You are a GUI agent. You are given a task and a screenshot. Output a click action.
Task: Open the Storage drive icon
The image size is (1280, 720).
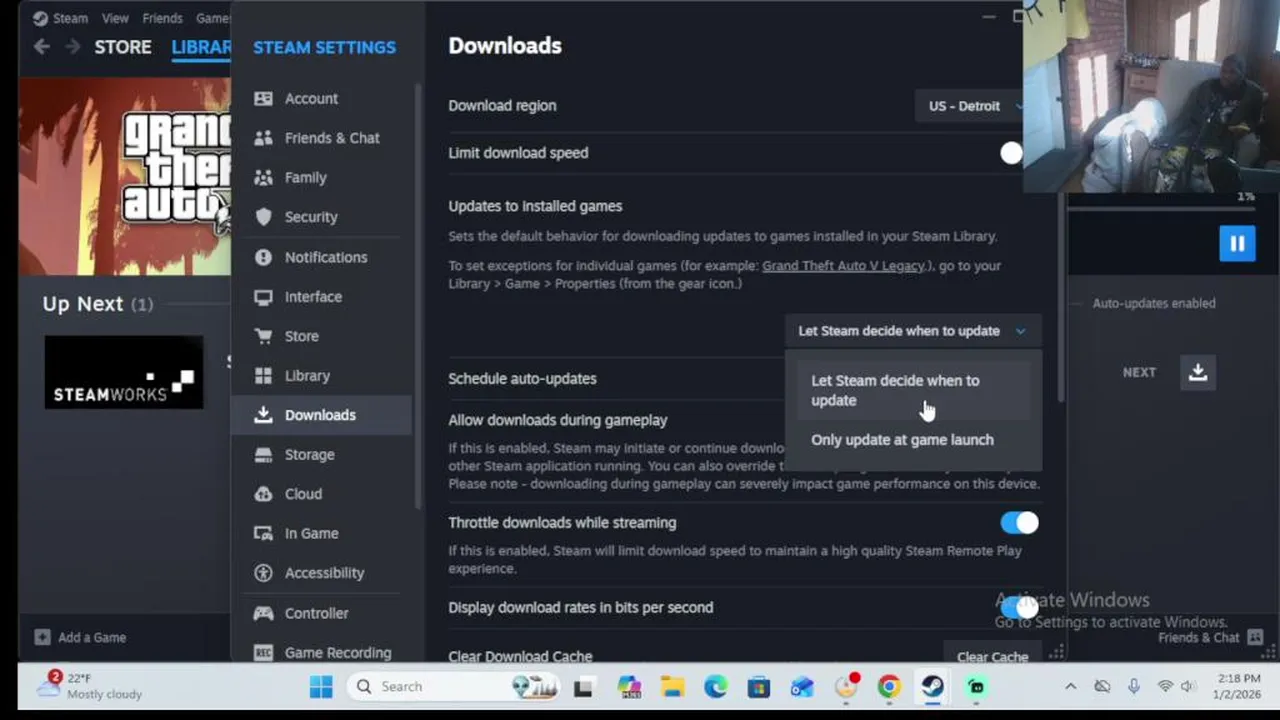pos(263,455)
